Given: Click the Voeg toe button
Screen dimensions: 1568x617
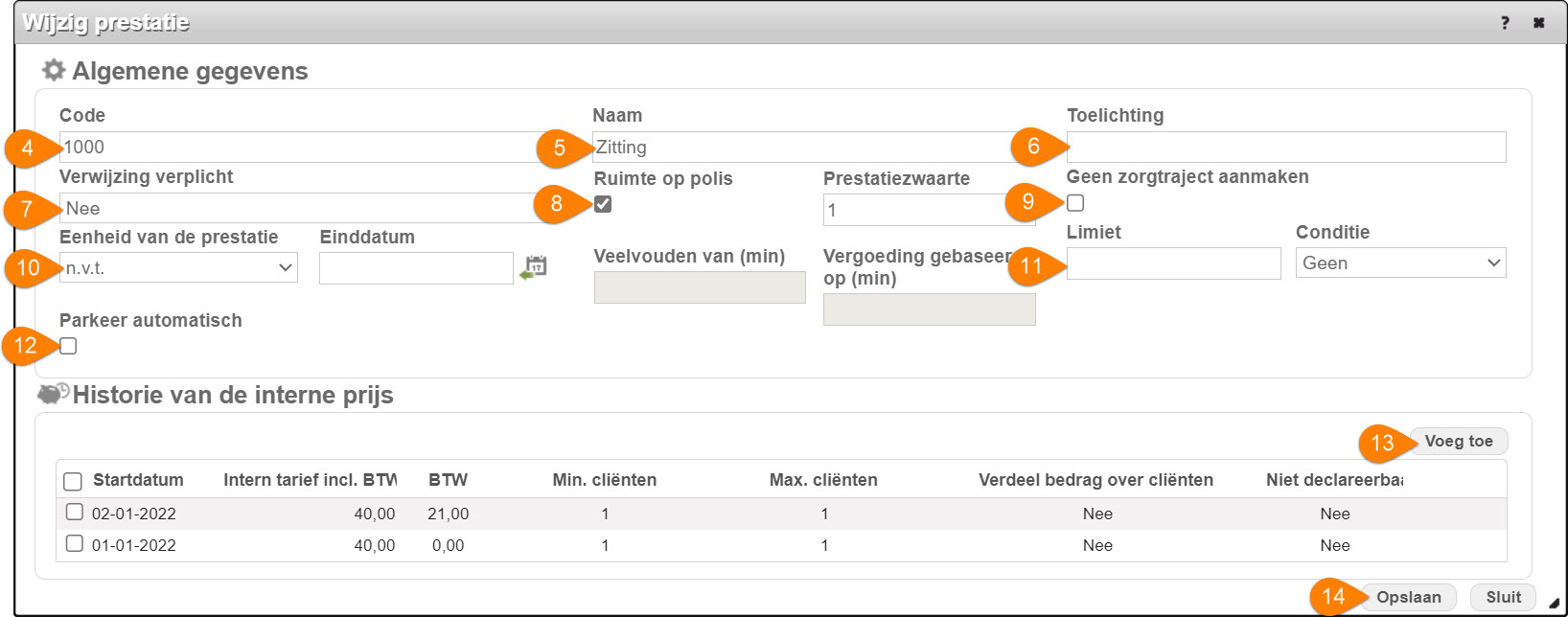Looking at the screenshot, I should (1458, 441).
